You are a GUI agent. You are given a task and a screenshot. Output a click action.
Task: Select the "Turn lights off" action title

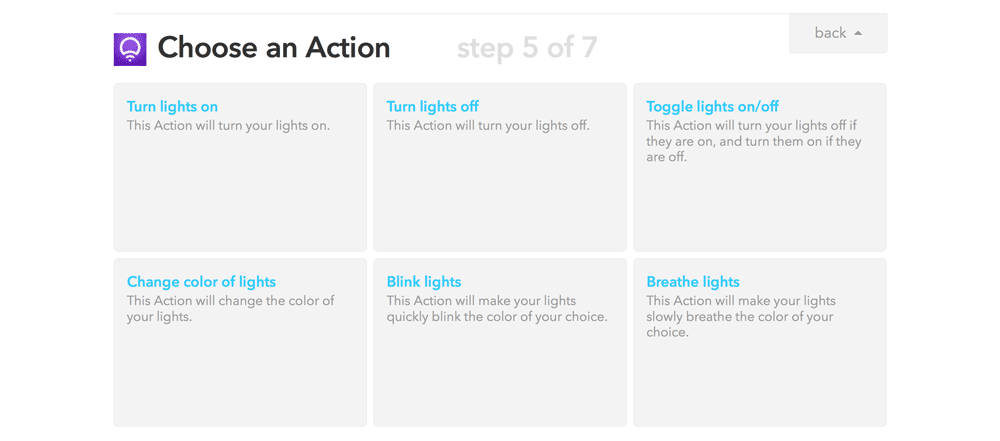(x=432, y=107)
